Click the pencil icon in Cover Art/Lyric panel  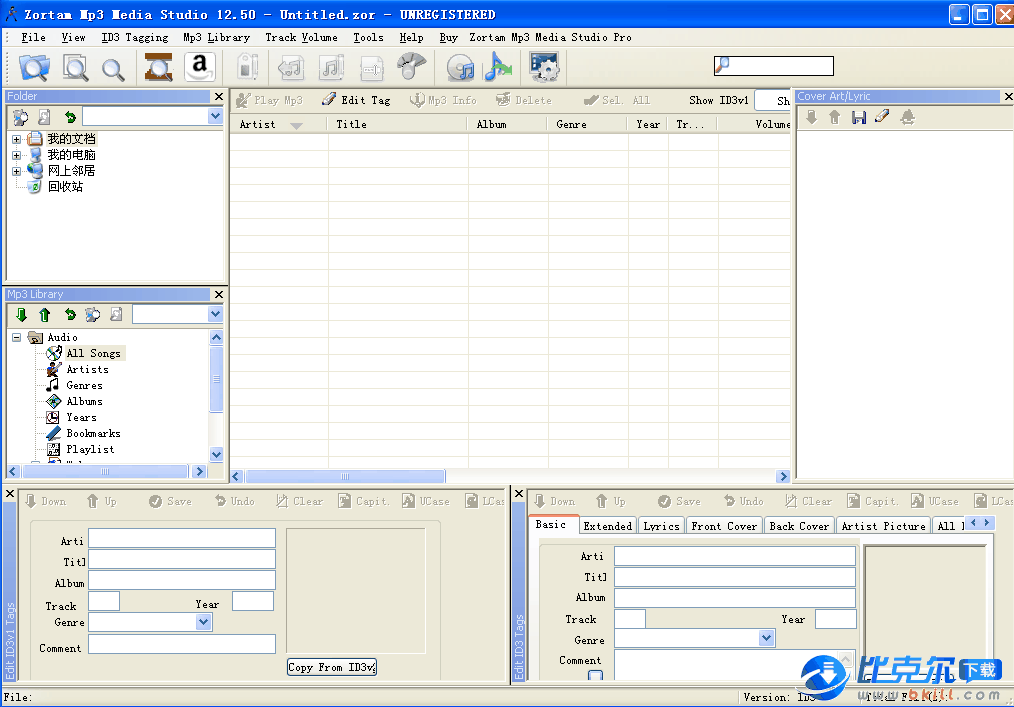[x=882, y=117]
